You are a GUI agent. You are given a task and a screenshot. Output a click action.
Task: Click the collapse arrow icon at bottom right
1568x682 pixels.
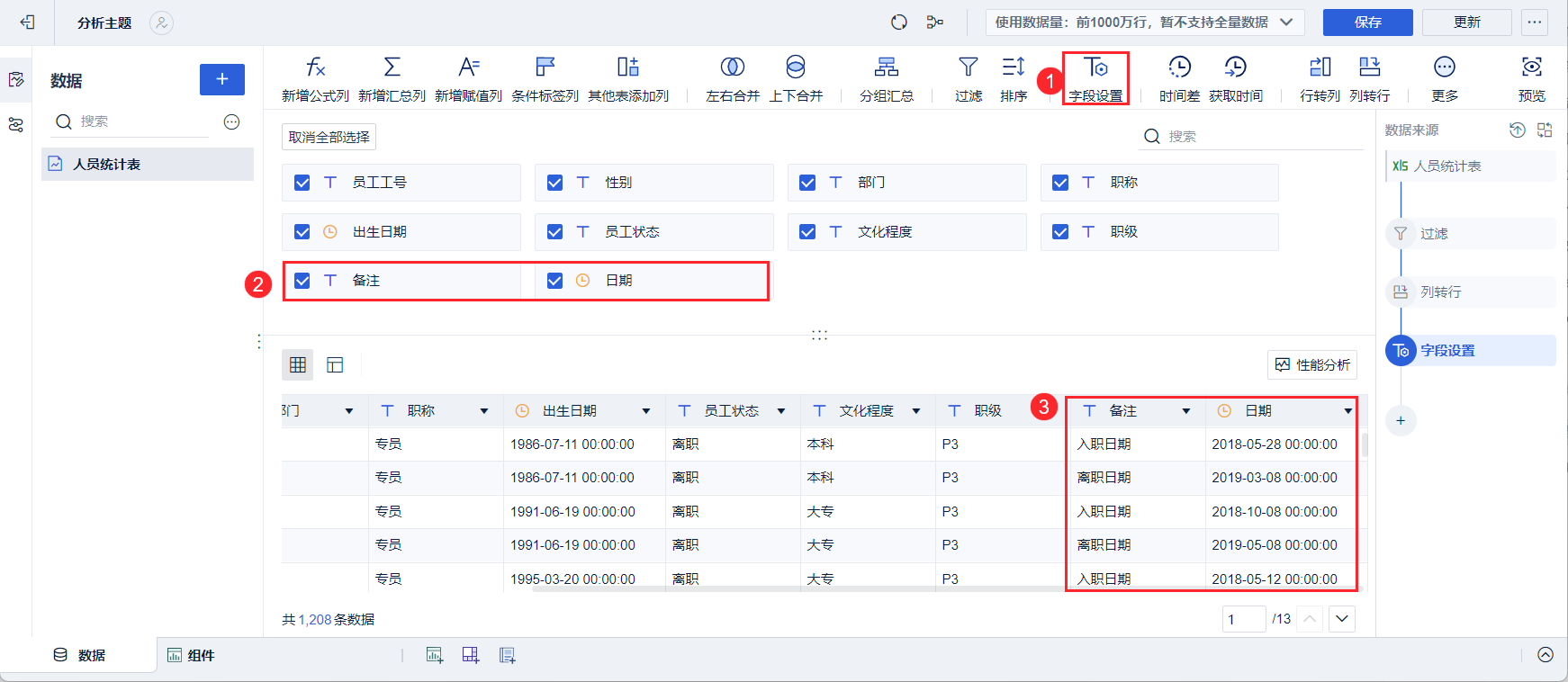1545,655
